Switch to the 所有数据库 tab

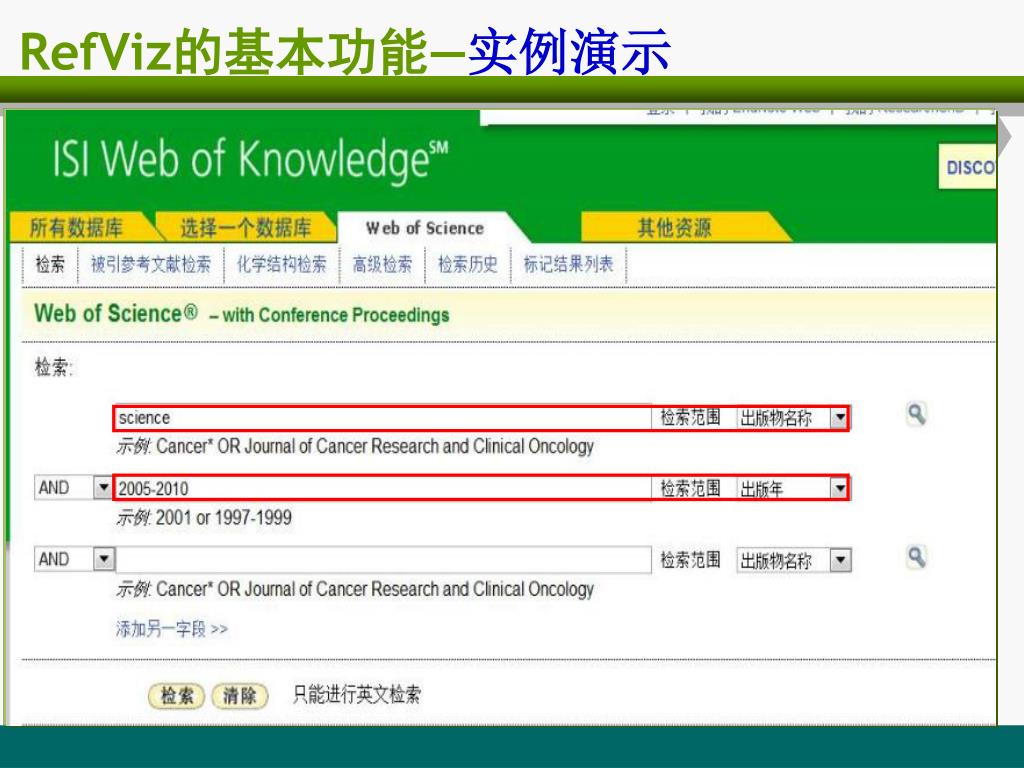click(x=76, y=227)
